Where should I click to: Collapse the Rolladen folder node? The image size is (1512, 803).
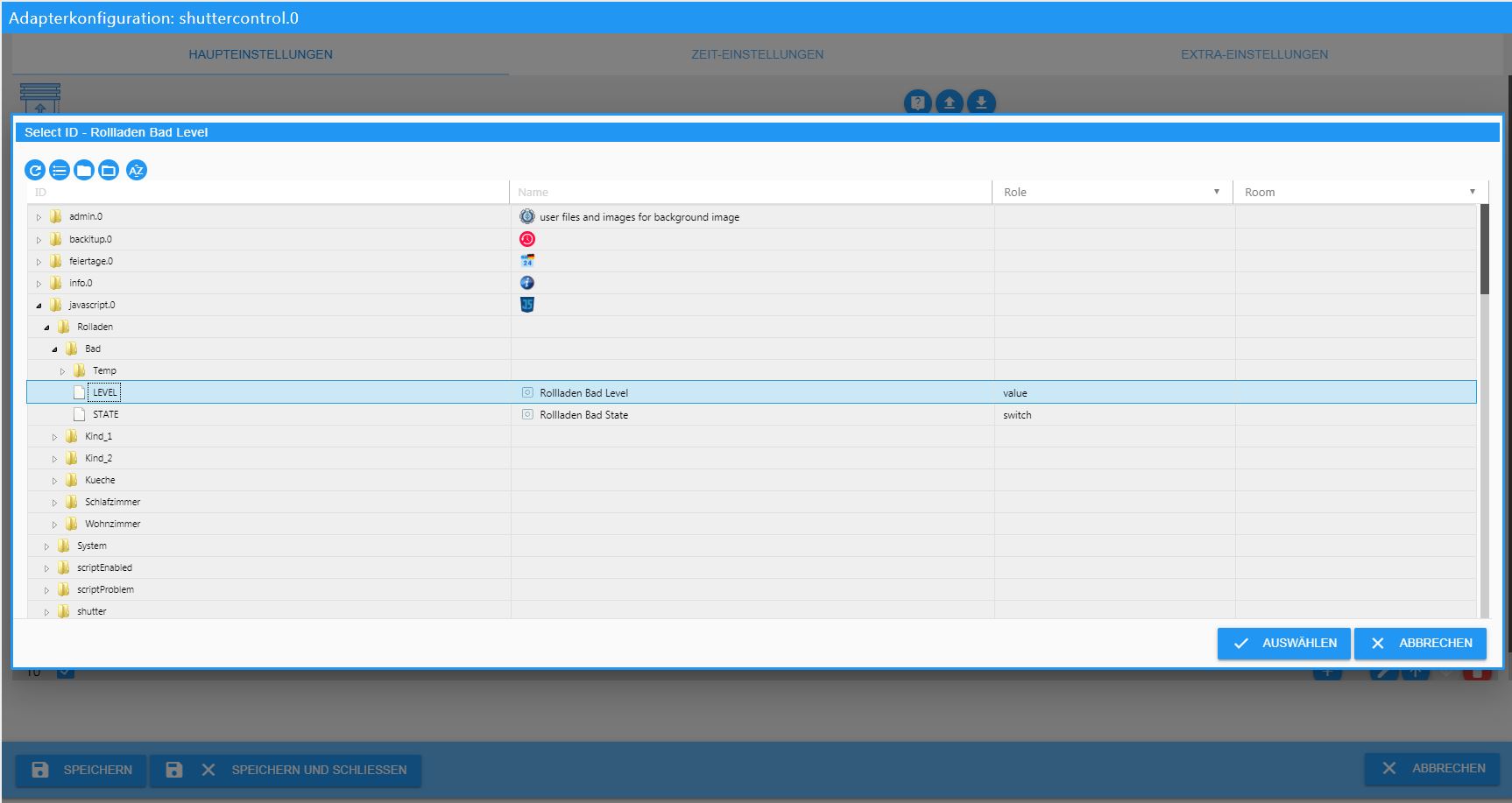coord(46,328)
